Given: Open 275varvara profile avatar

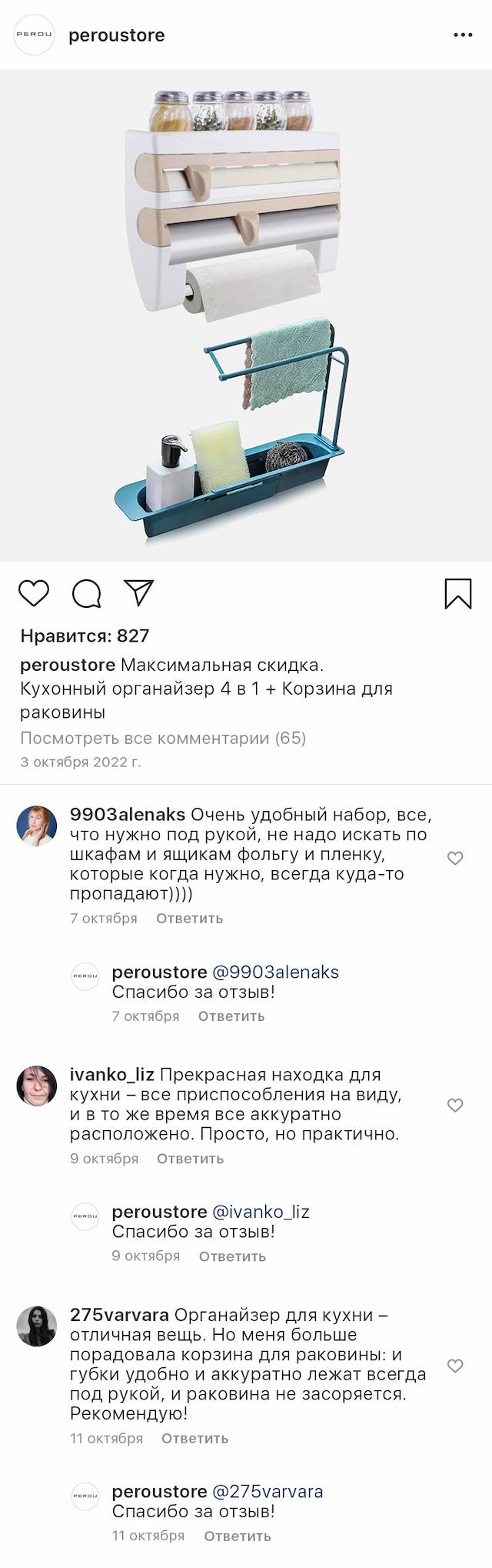Looking at the screenshot, I should (37, 1326).
